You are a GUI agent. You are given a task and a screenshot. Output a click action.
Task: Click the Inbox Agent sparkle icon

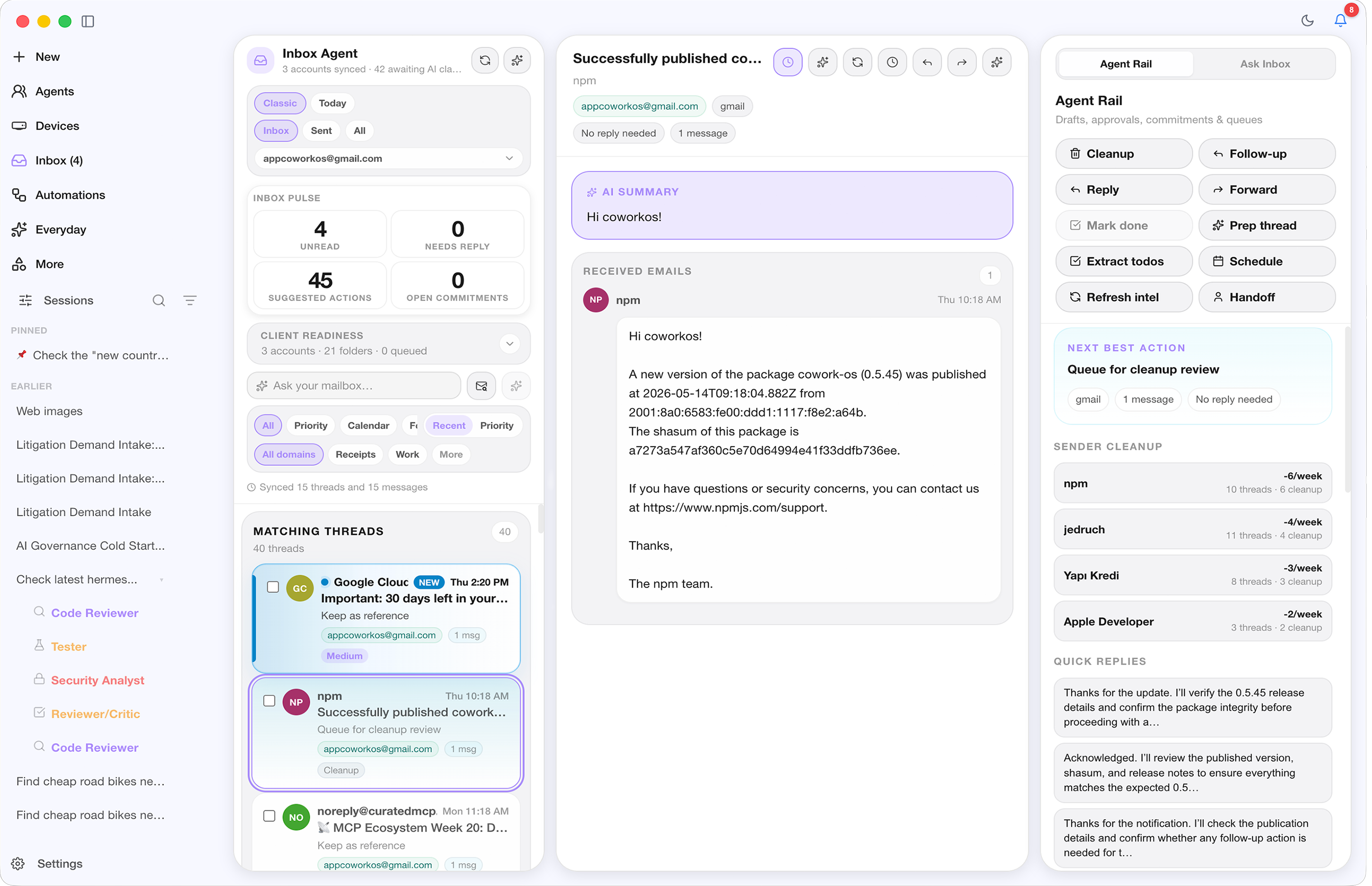[517, 60]
